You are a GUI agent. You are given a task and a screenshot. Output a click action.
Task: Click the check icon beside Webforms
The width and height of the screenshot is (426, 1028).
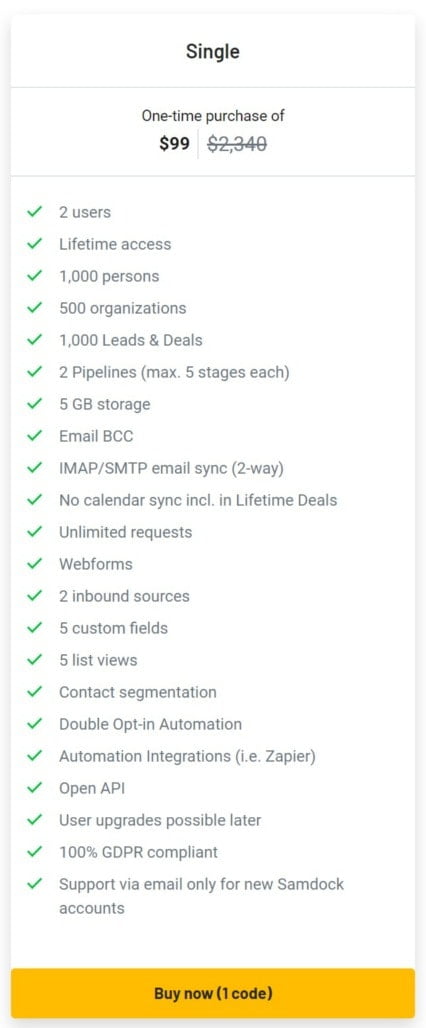34,564
